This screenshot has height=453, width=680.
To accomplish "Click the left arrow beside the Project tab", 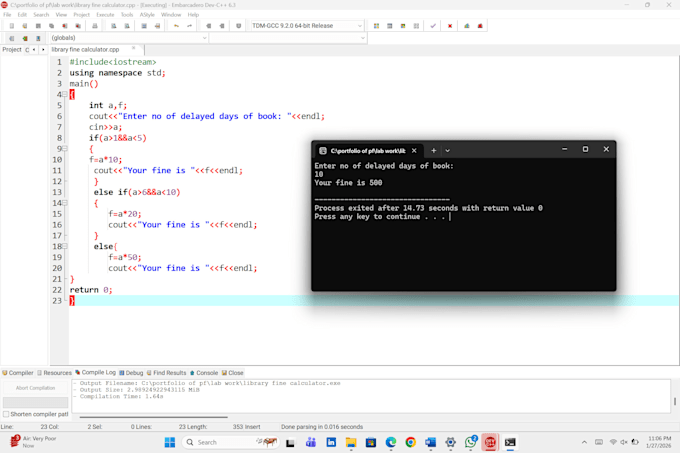I will [34, 49].
